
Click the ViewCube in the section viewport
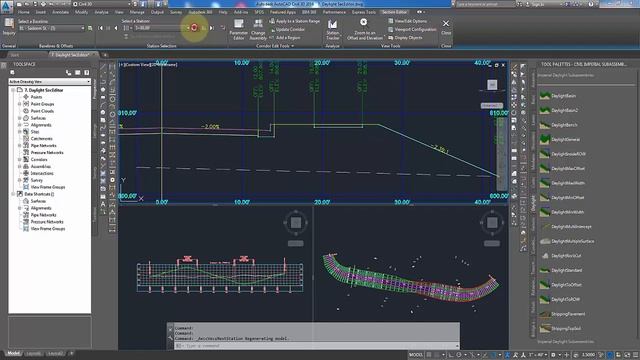click(492, 84)
